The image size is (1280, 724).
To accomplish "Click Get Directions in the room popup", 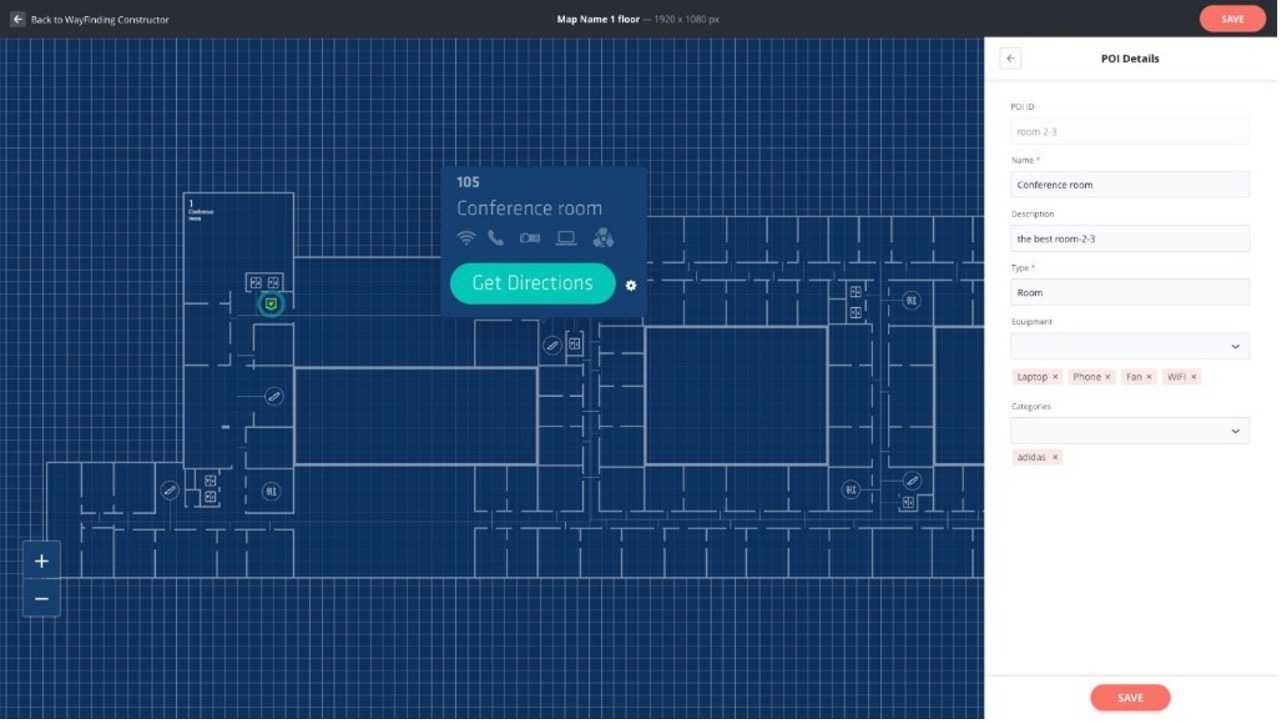I will (x=532, y=283).
